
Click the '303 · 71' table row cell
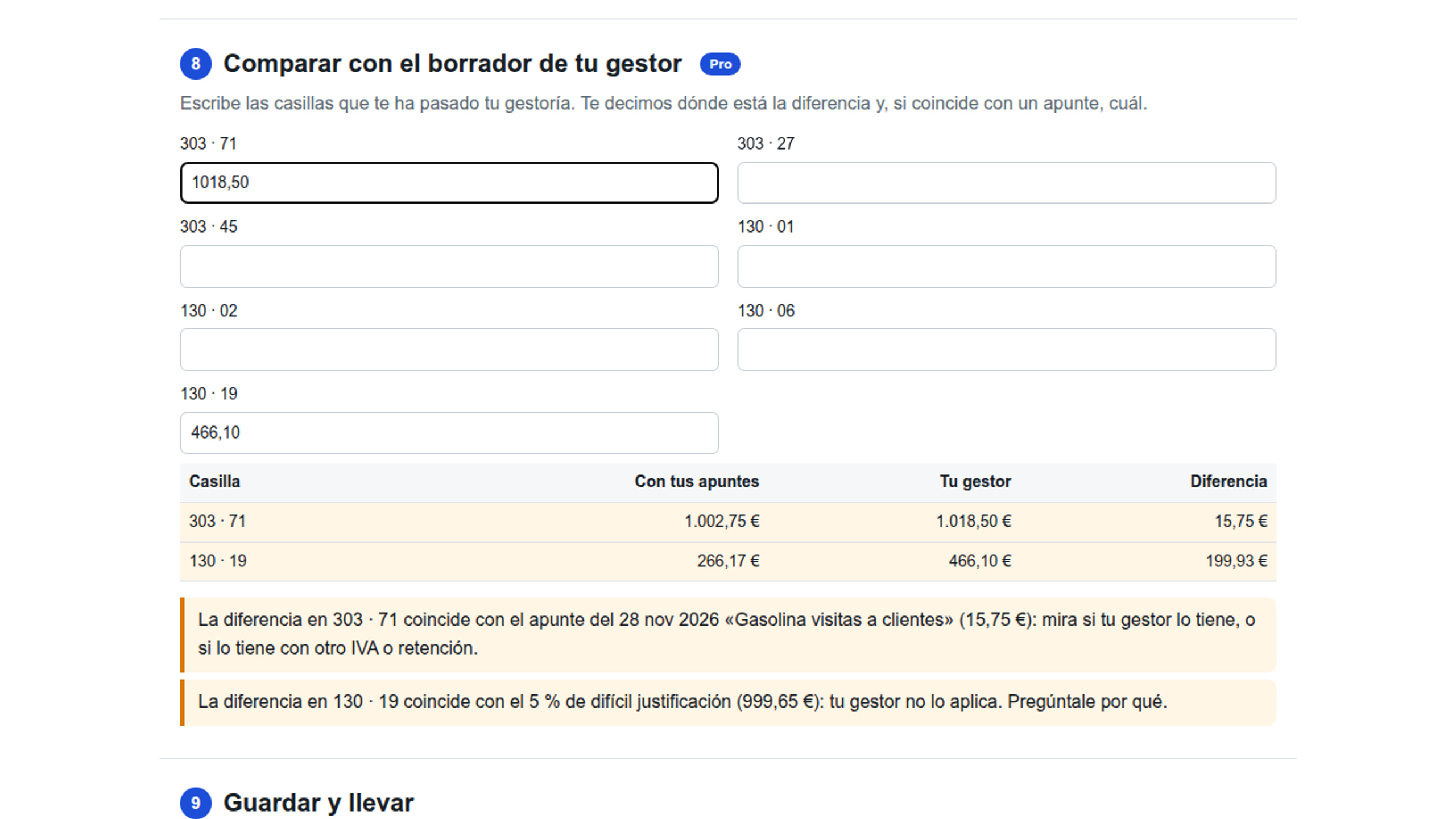pos(217,521)
